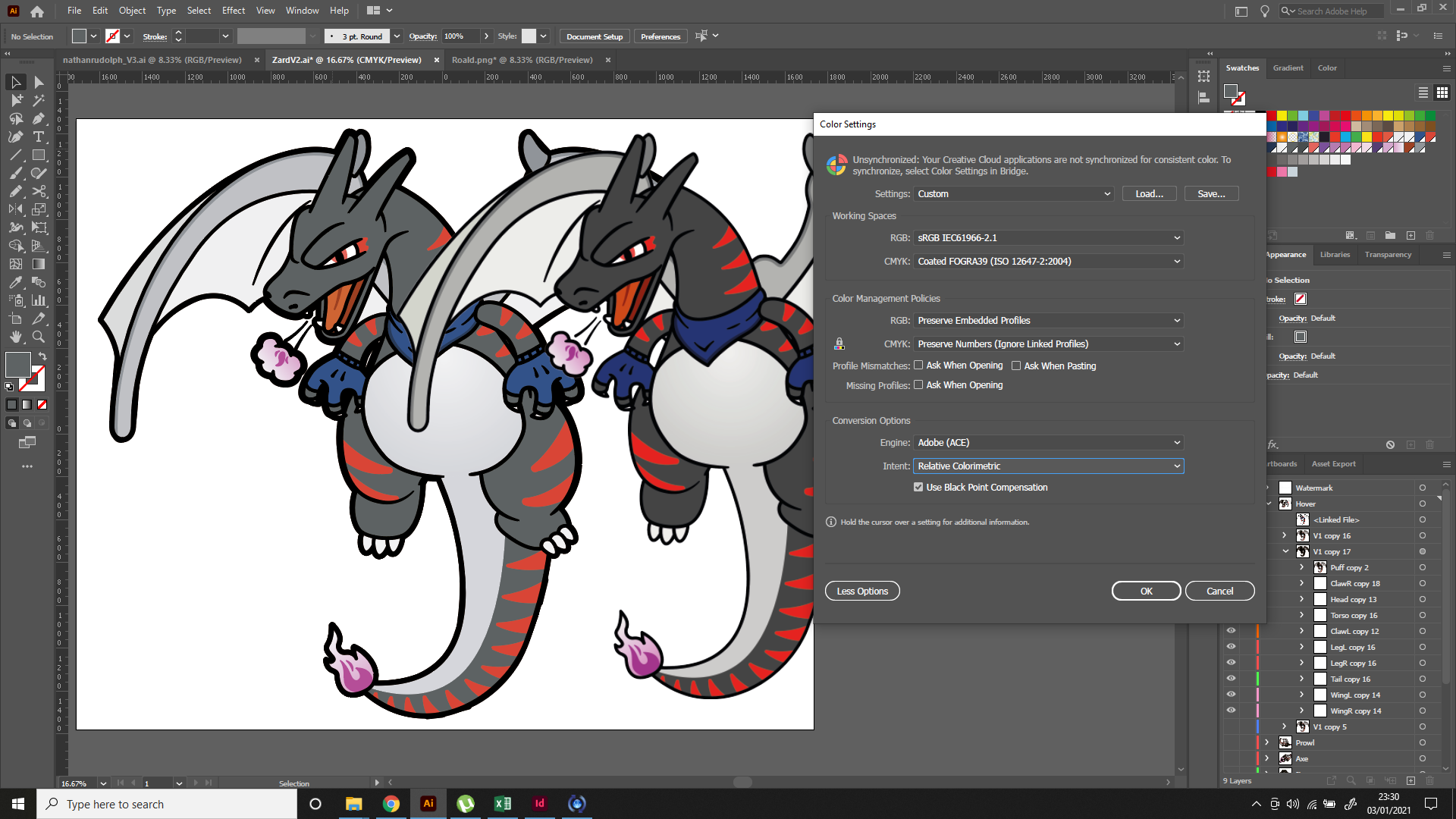Select the Gradient tool
The width and height of the screenshot is (1456, 819).
(39, 264)
